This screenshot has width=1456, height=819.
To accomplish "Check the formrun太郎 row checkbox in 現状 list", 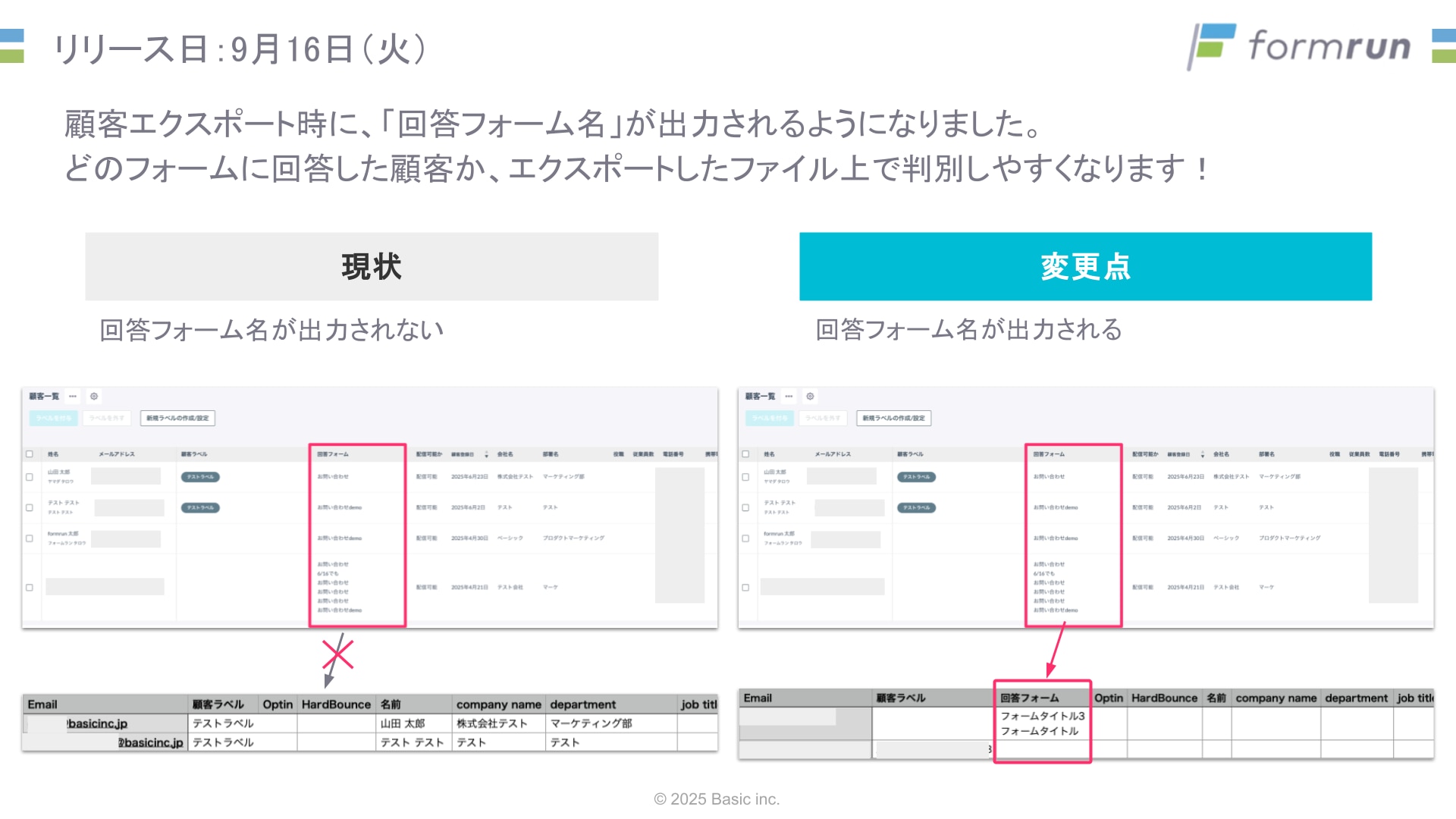I will (x=30, y=538).
